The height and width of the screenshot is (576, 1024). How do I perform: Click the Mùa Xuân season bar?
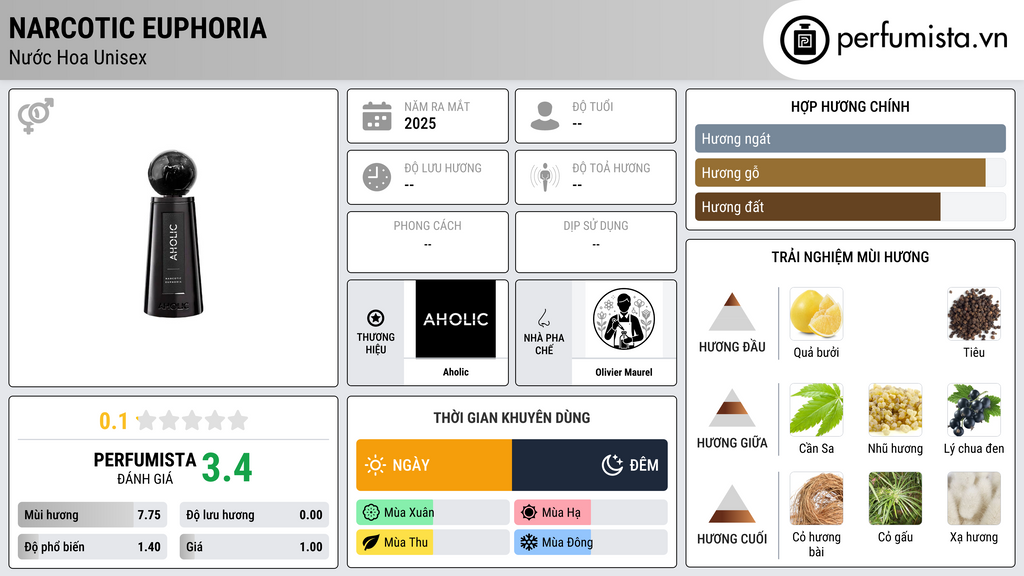433,513
